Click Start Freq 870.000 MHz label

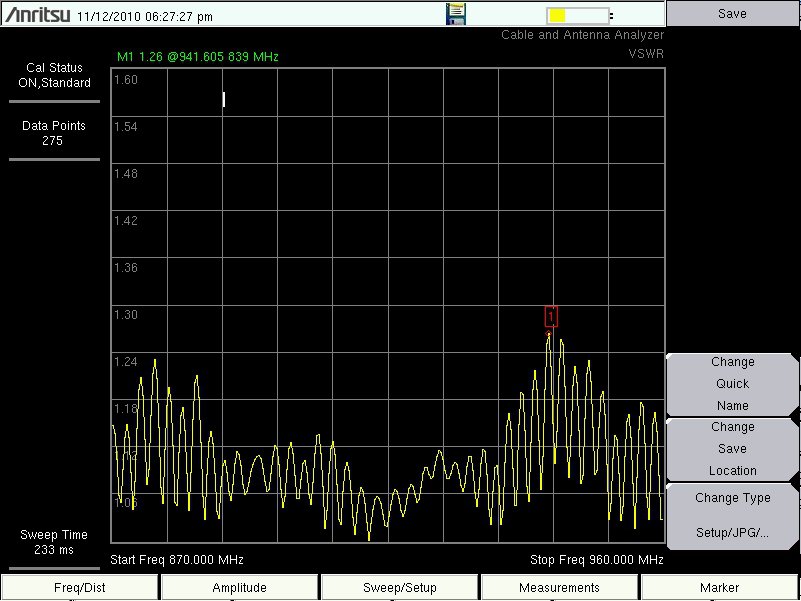click(x=177, y=560)
